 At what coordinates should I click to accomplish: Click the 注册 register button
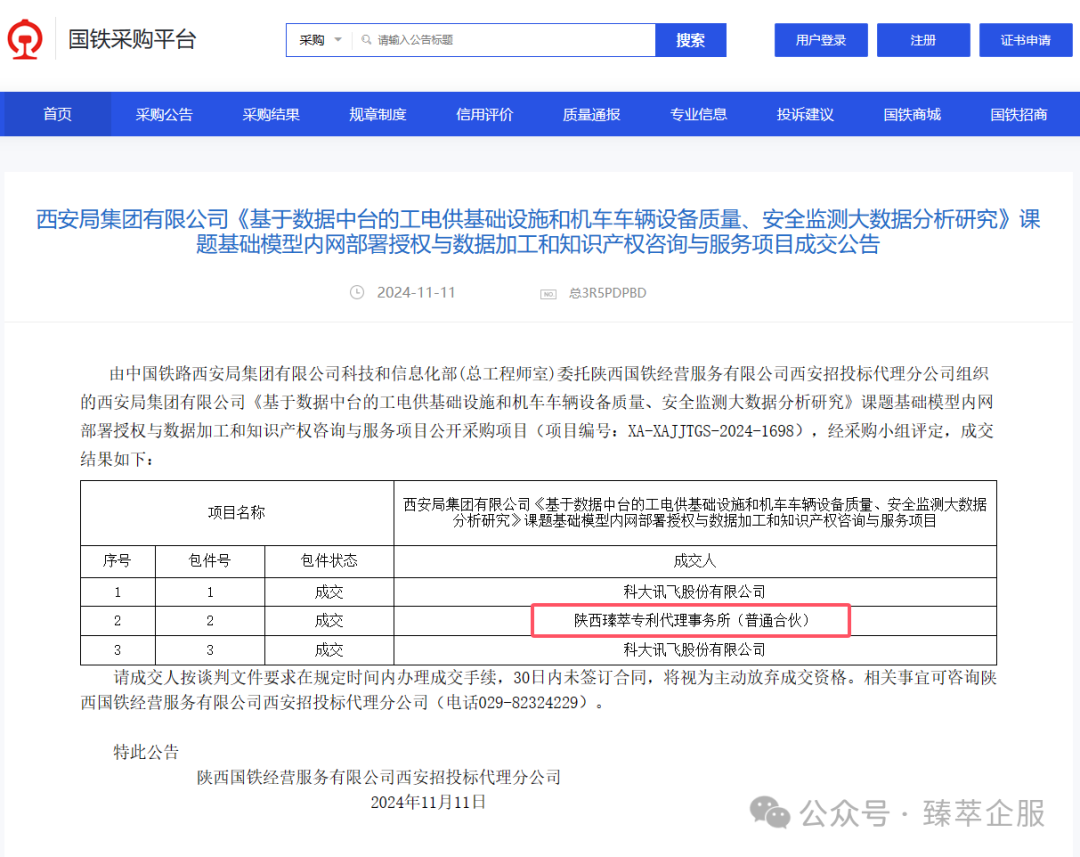click(x=923, y=39)
